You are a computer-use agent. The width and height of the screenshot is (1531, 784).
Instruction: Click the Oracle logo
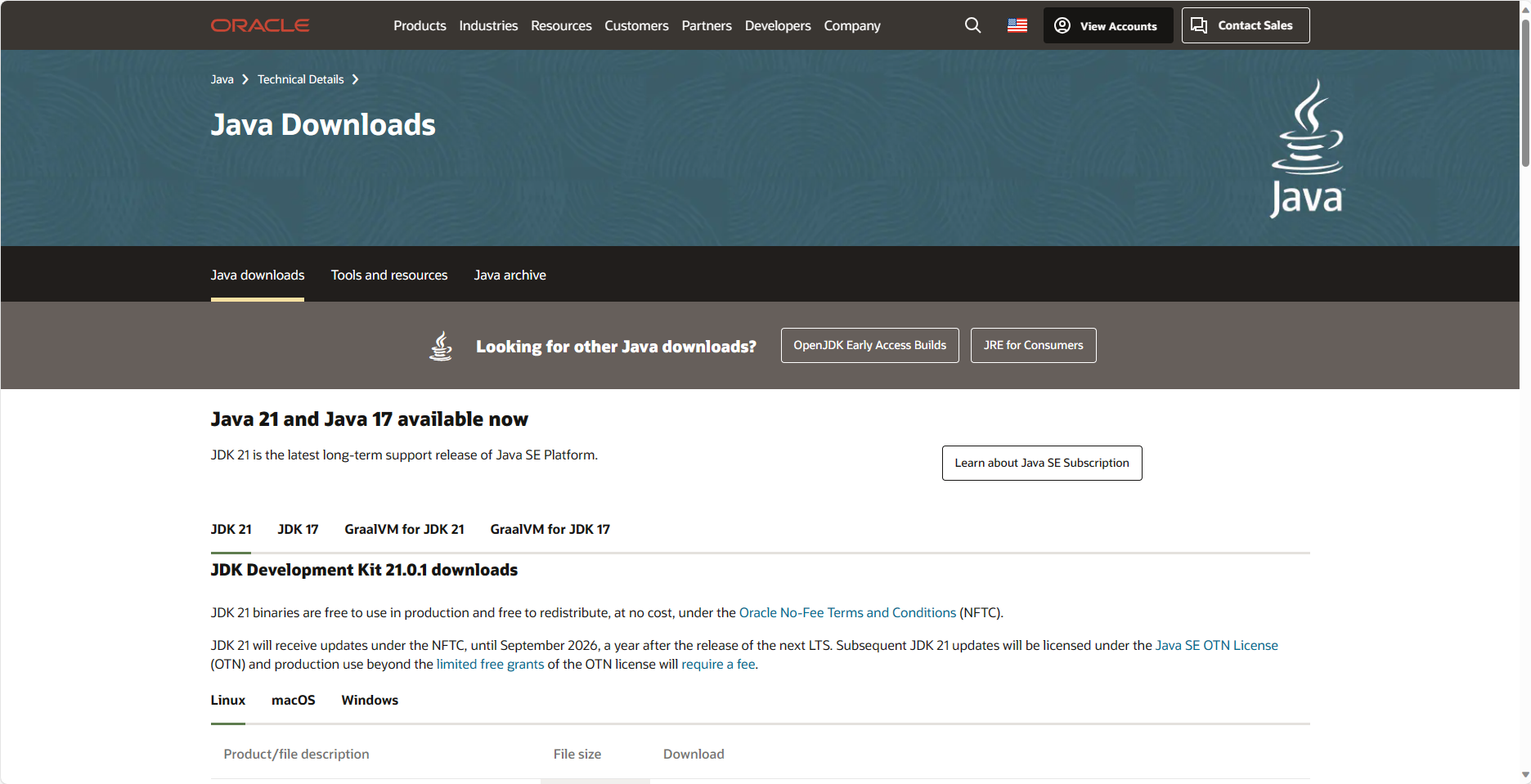[x=260, y=25]
